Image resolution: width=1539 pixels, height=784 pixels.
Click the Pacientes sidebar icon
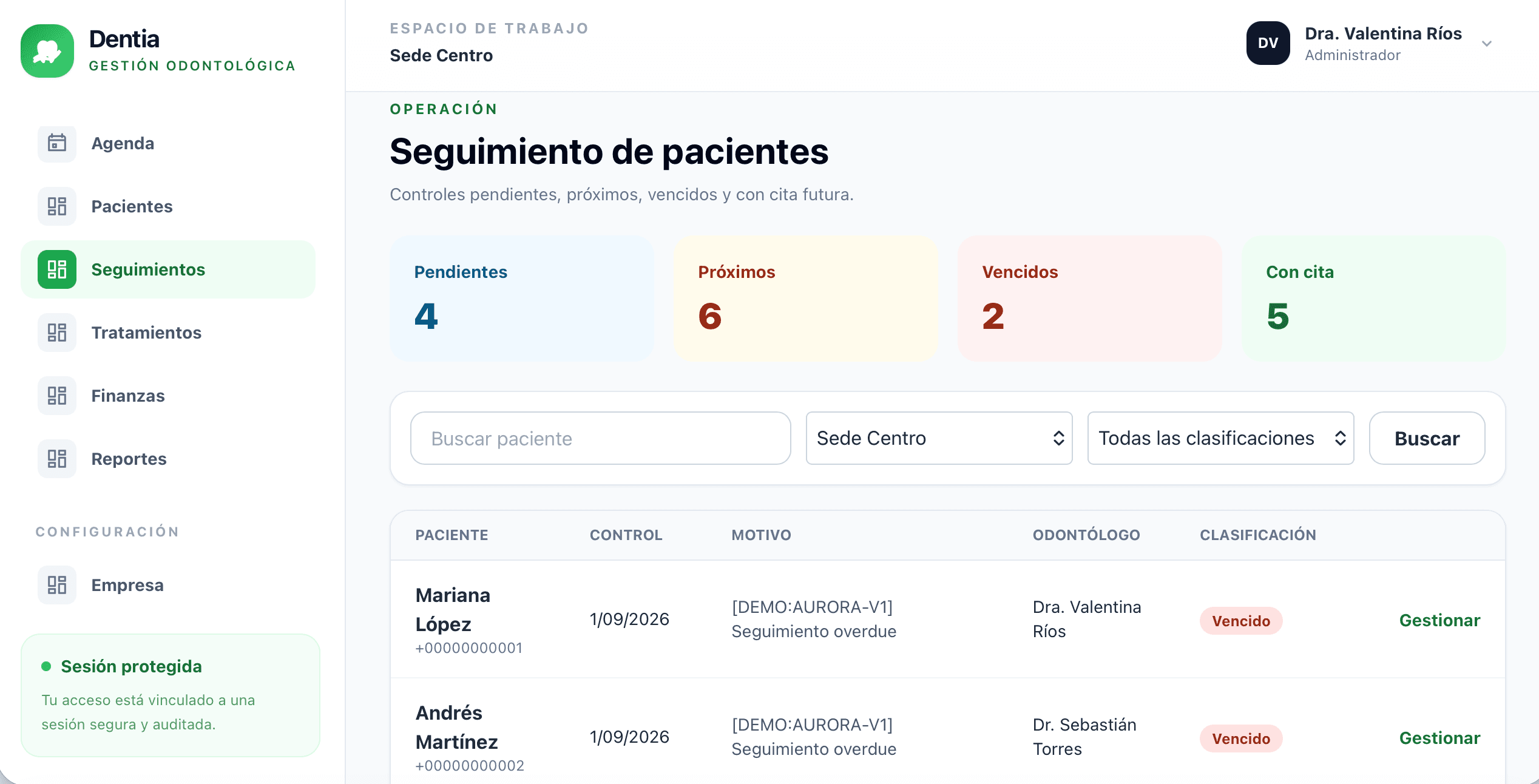pos(57,206)
